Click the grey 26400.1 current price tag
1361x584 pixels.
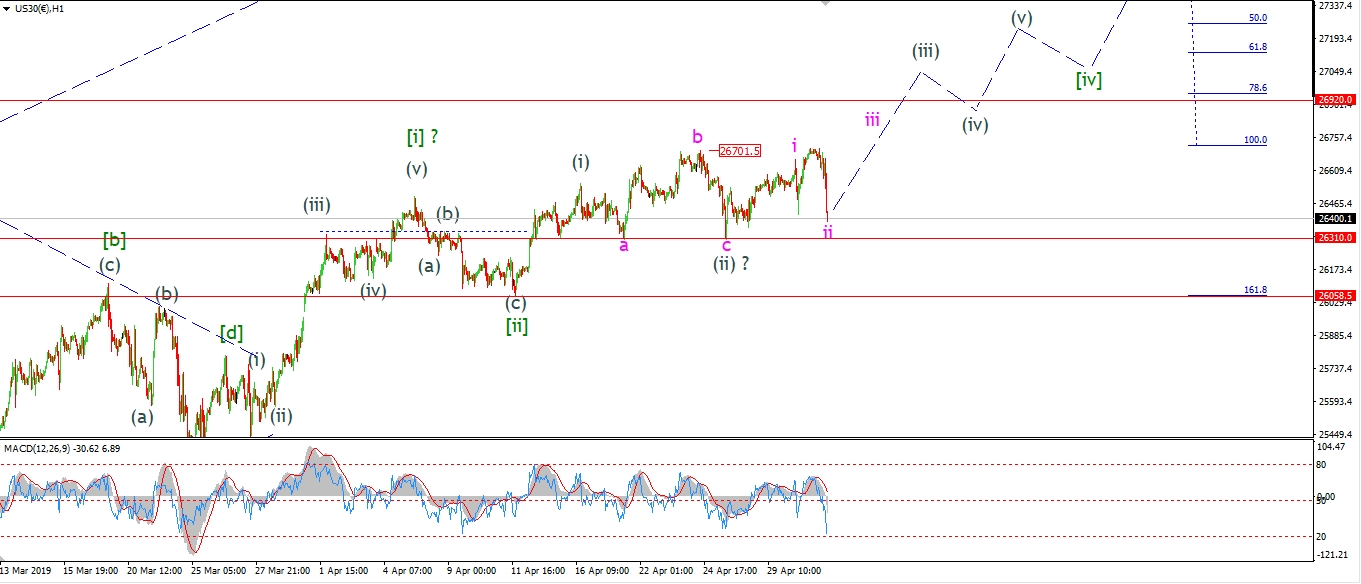click(1336, 218)
